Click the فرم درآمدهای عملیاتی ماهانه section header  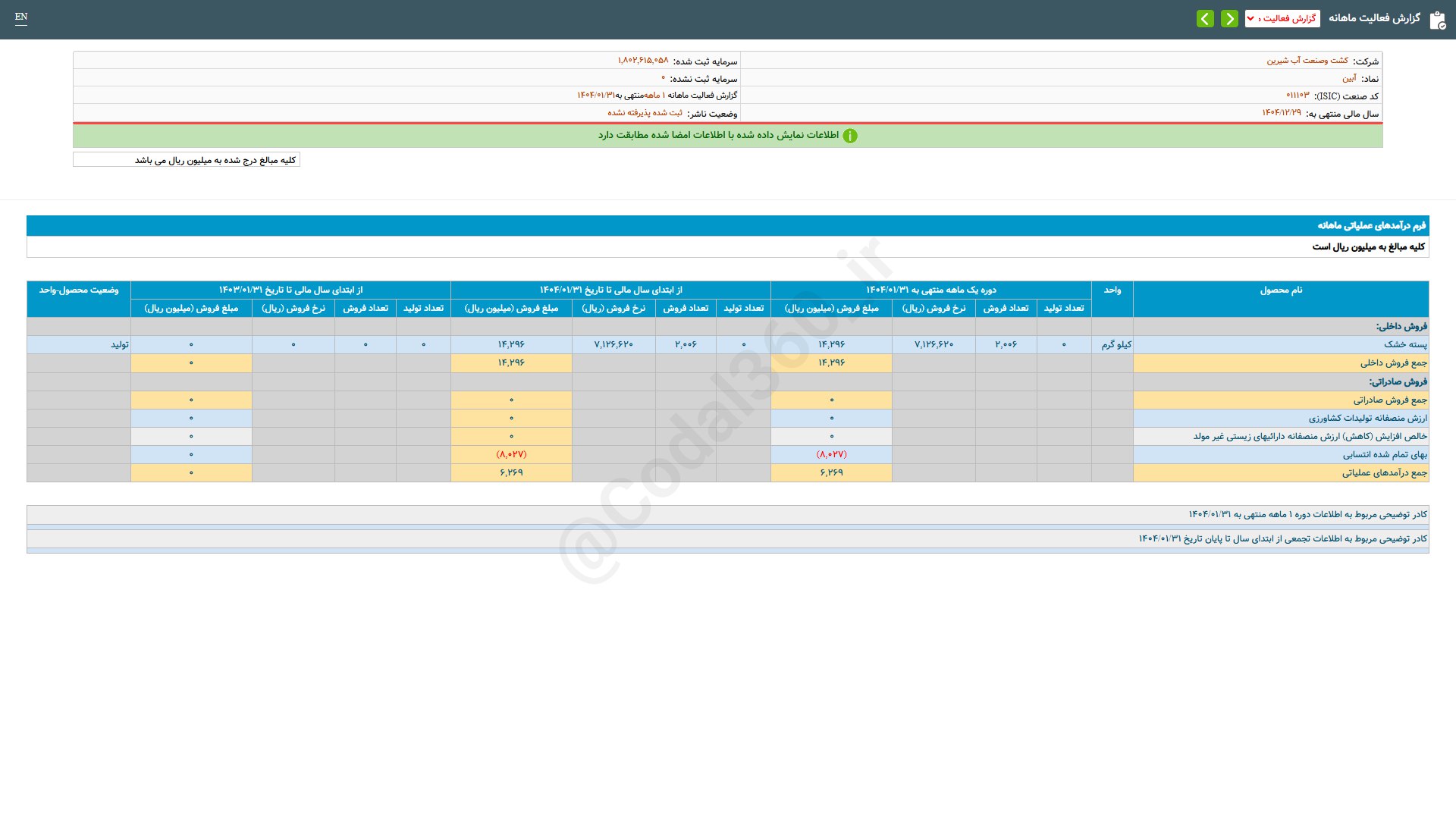click(1371, 225)
